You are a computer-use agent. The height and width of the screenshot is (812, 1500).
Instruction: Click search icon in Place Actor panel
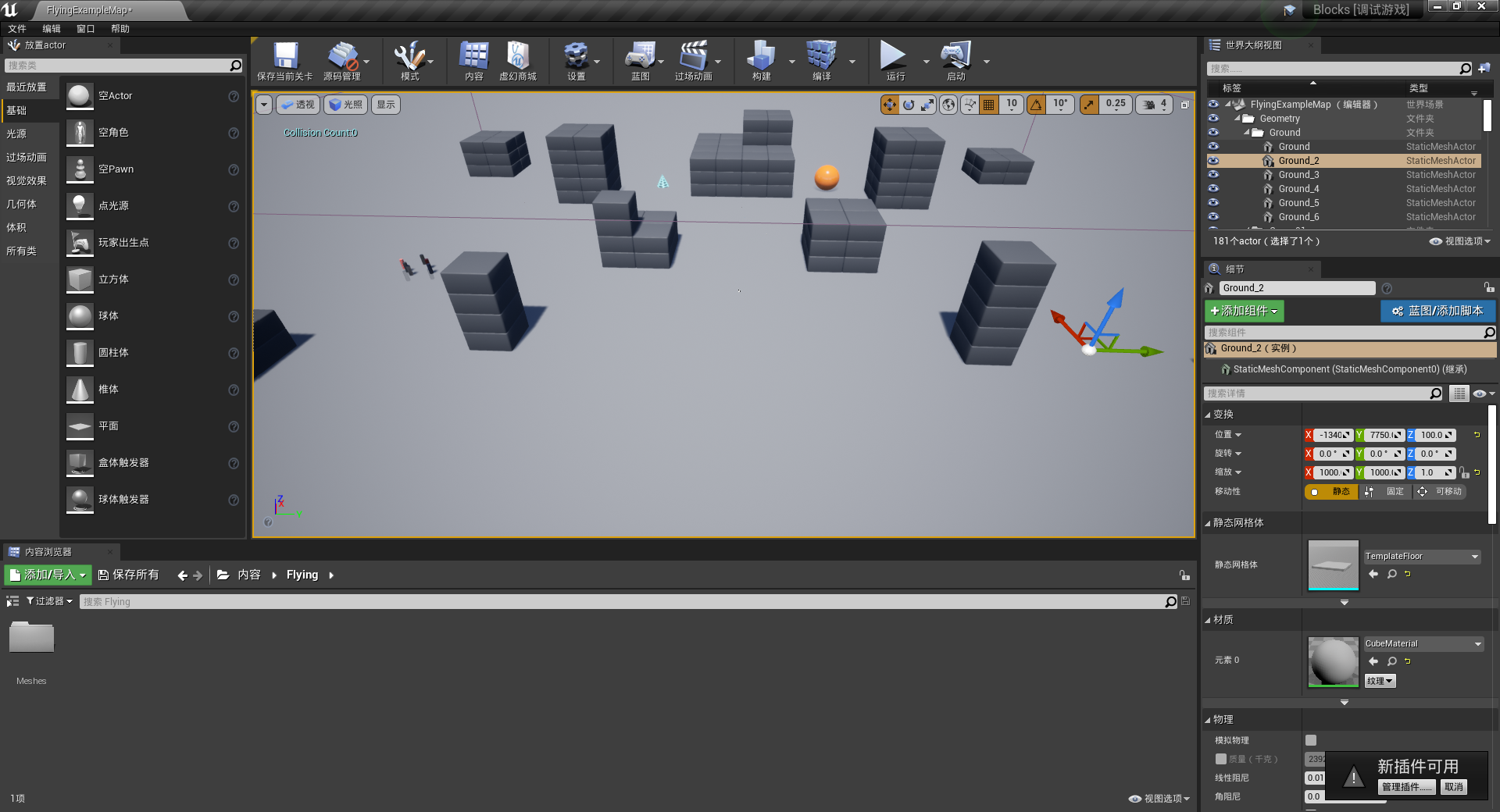235,66
